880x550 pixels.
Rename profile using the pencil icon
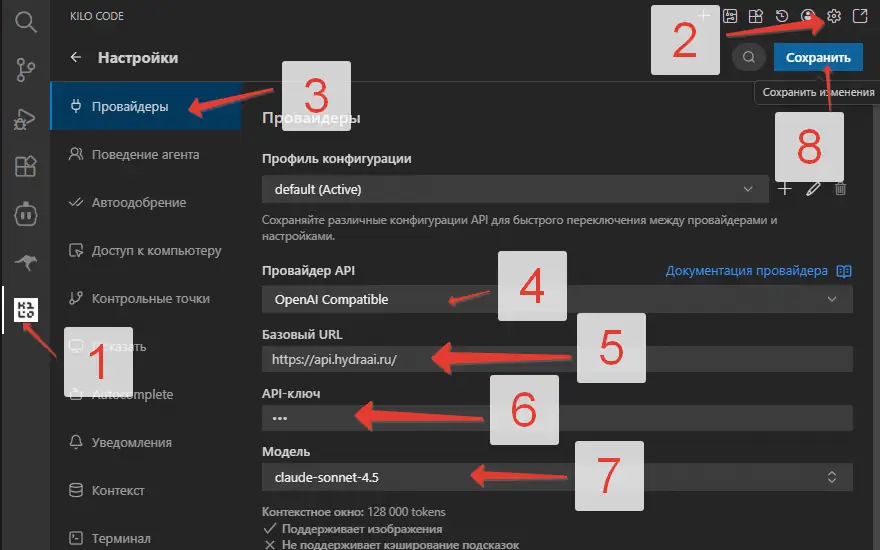[x=813, y=188]
